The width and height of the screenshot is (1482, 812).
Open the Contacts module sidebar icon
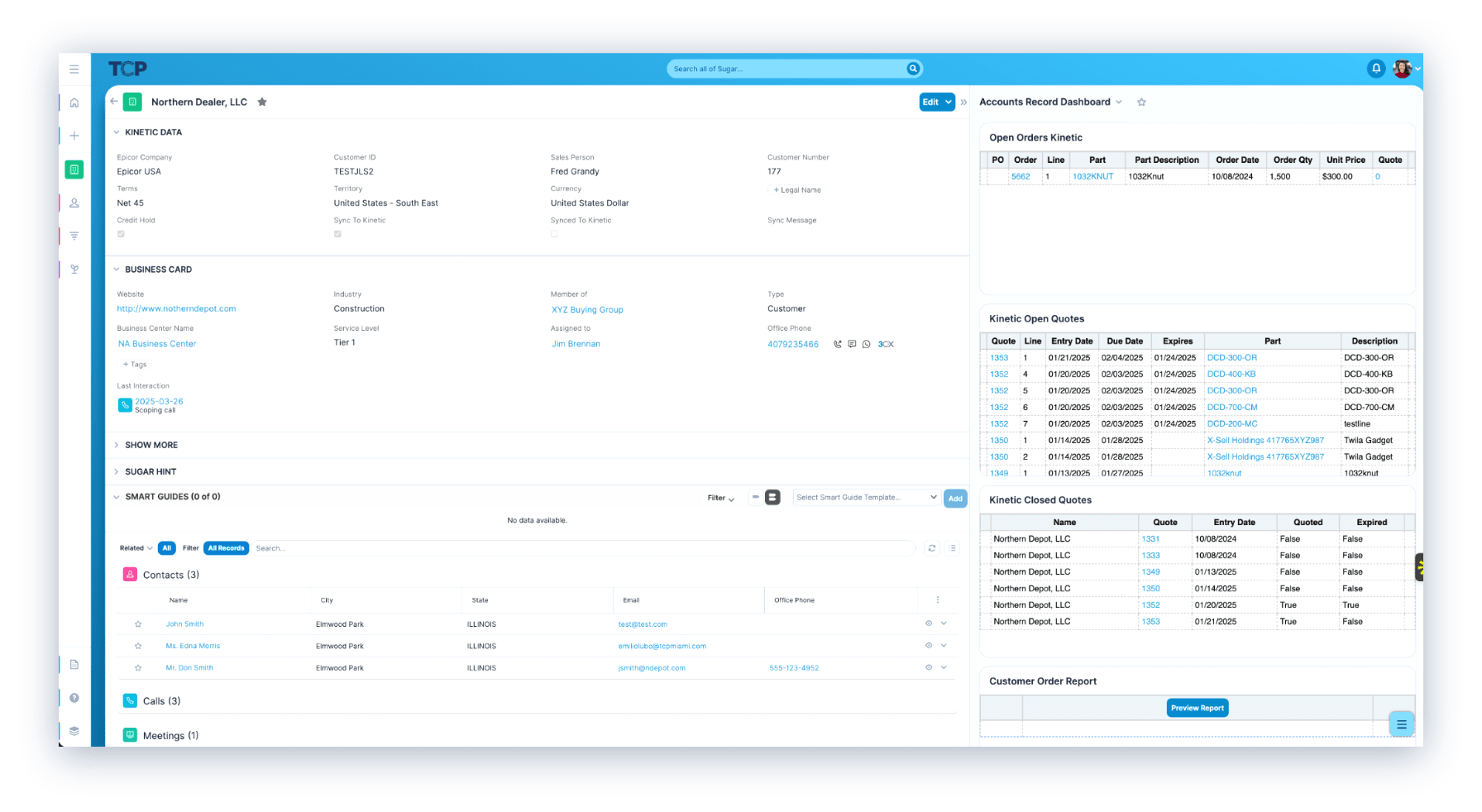[74, 203]
